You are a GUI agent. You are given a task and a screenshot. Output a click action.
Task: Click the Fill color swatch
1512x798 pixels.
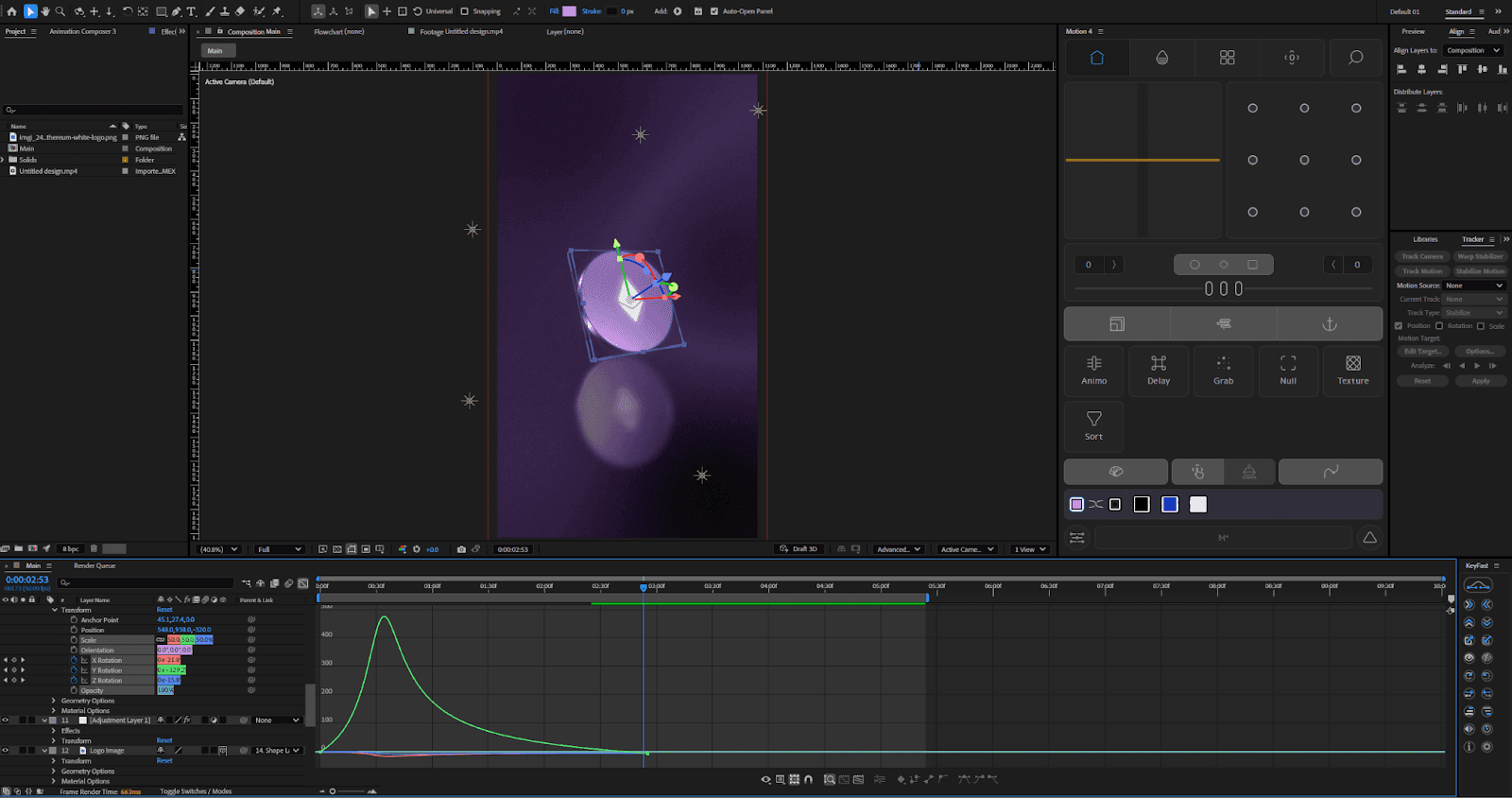pyautogui.click(x=569, y=11)
